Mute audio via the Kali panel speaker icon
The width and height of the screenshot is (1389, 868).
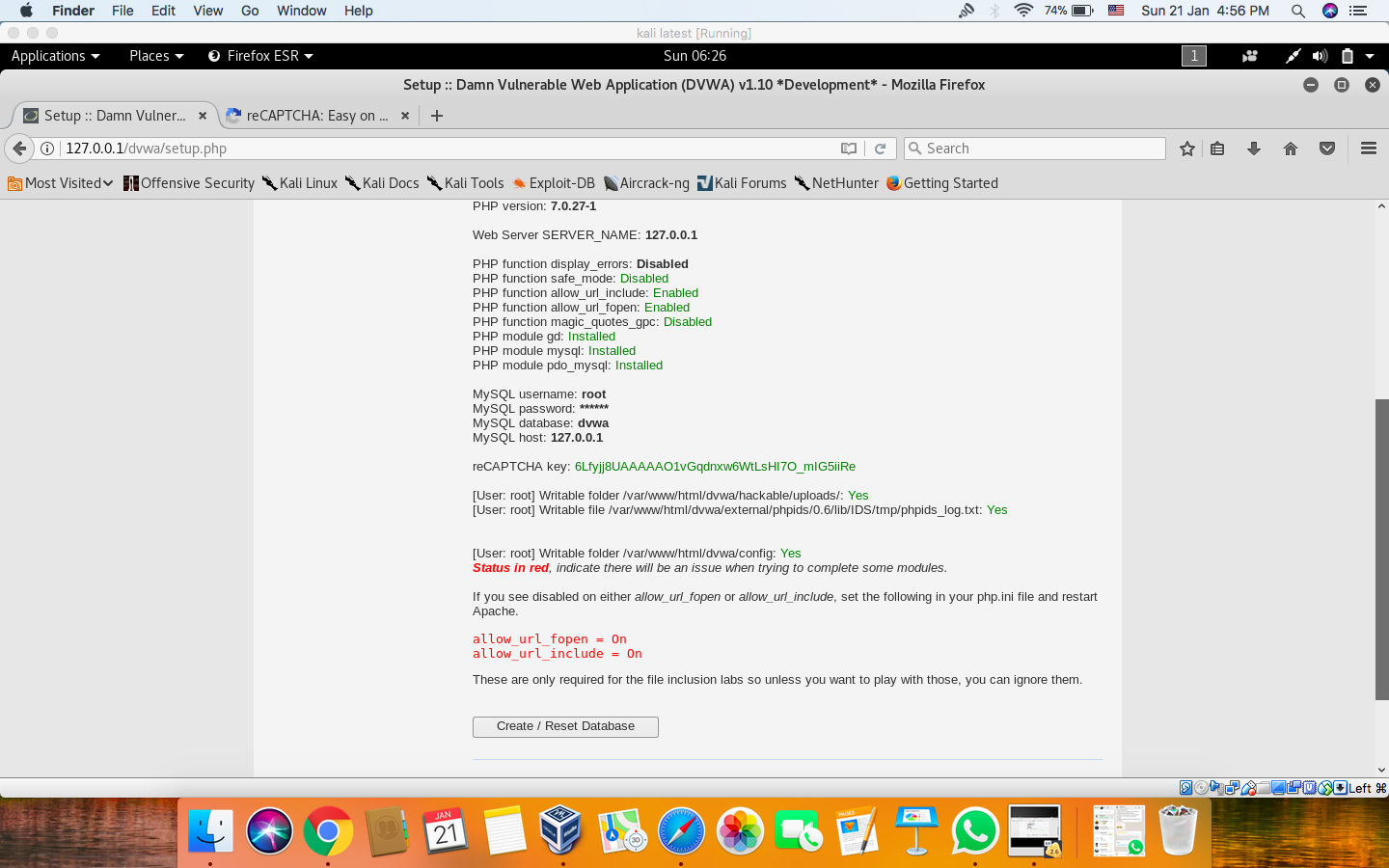click(x=1319, y=56)
